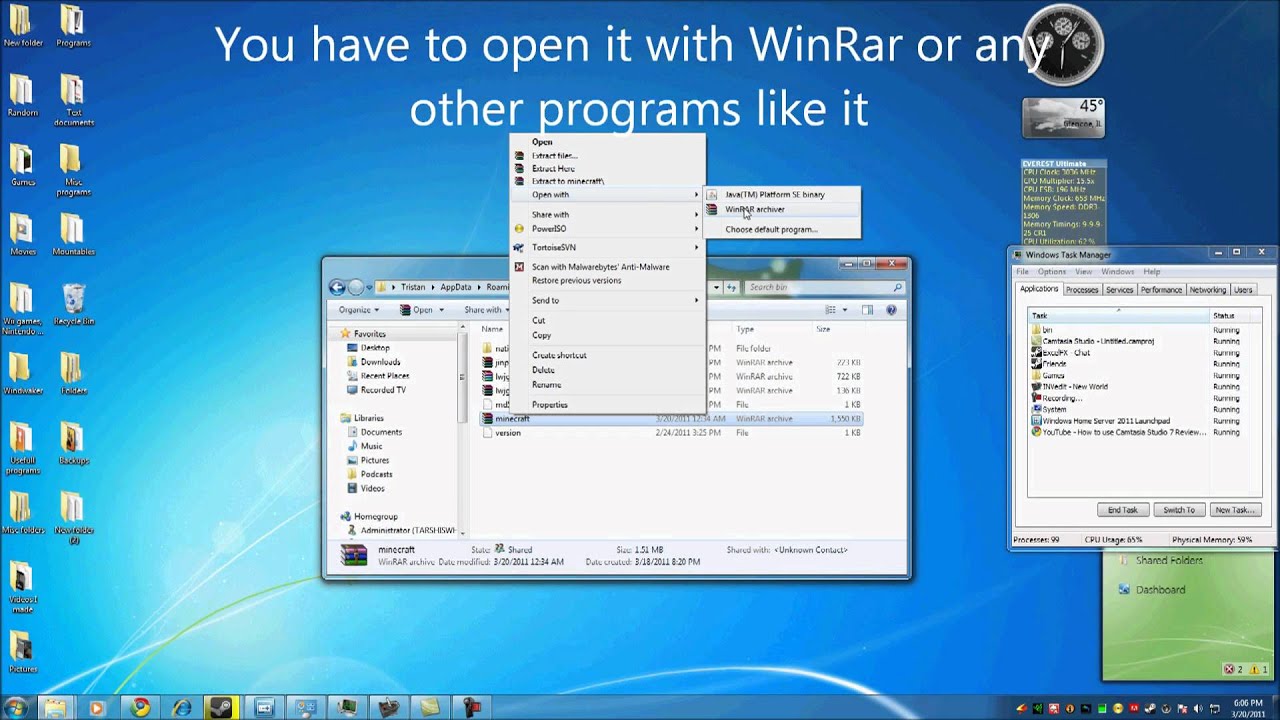1280x720 pixels.
Task: Open File menu in Task Manager
Action: coord(1022,272)
